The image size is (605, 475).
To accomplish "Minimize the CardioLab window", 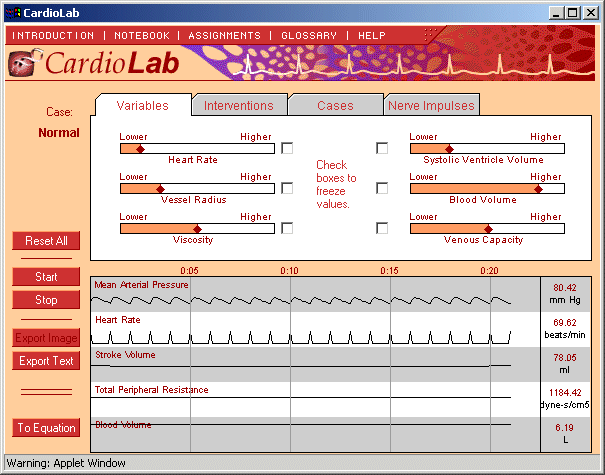I will coord(556,13).
